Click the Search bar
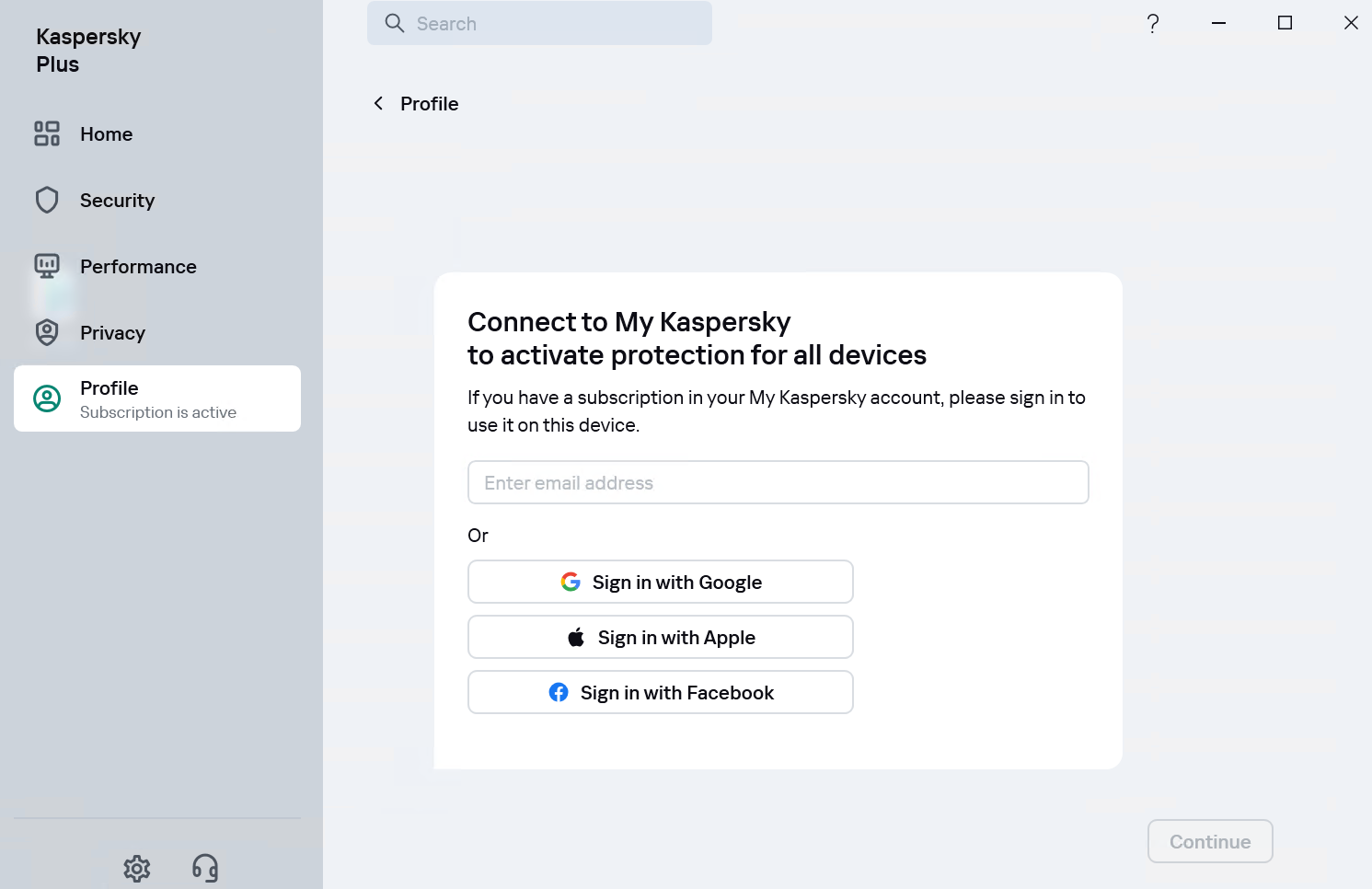The image size is (1372, 889). click(x=539, y=23)
